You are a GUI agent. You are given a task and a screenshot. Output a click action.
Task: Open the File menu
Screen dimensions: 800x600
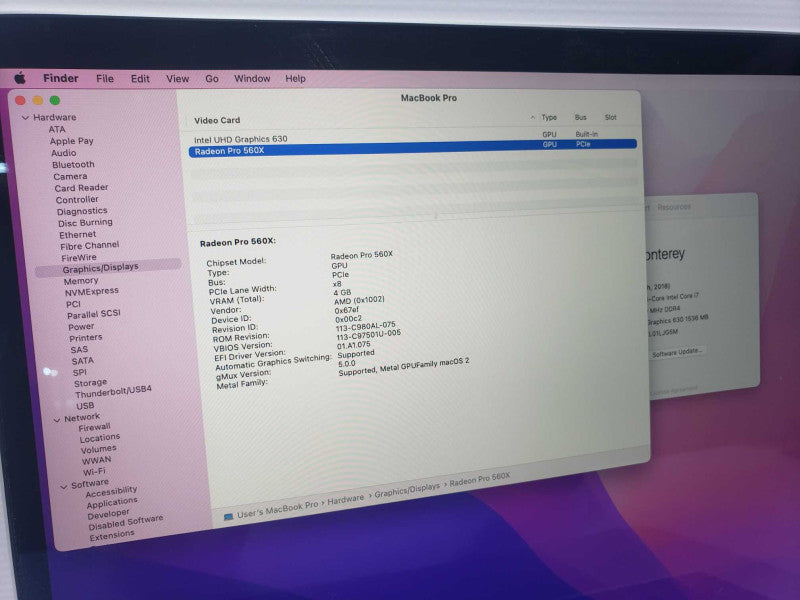coord(105,79)
